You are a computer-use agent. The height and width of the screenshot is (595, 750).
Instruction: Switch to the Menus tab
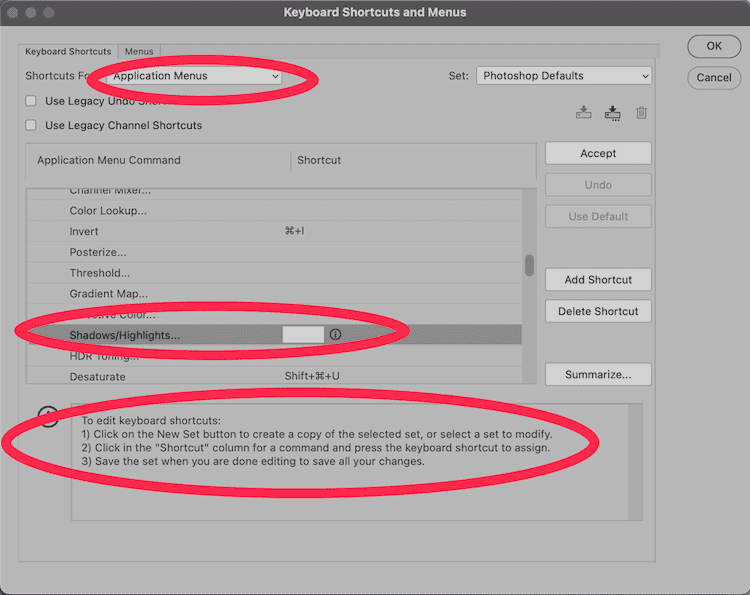coord(139,51)
